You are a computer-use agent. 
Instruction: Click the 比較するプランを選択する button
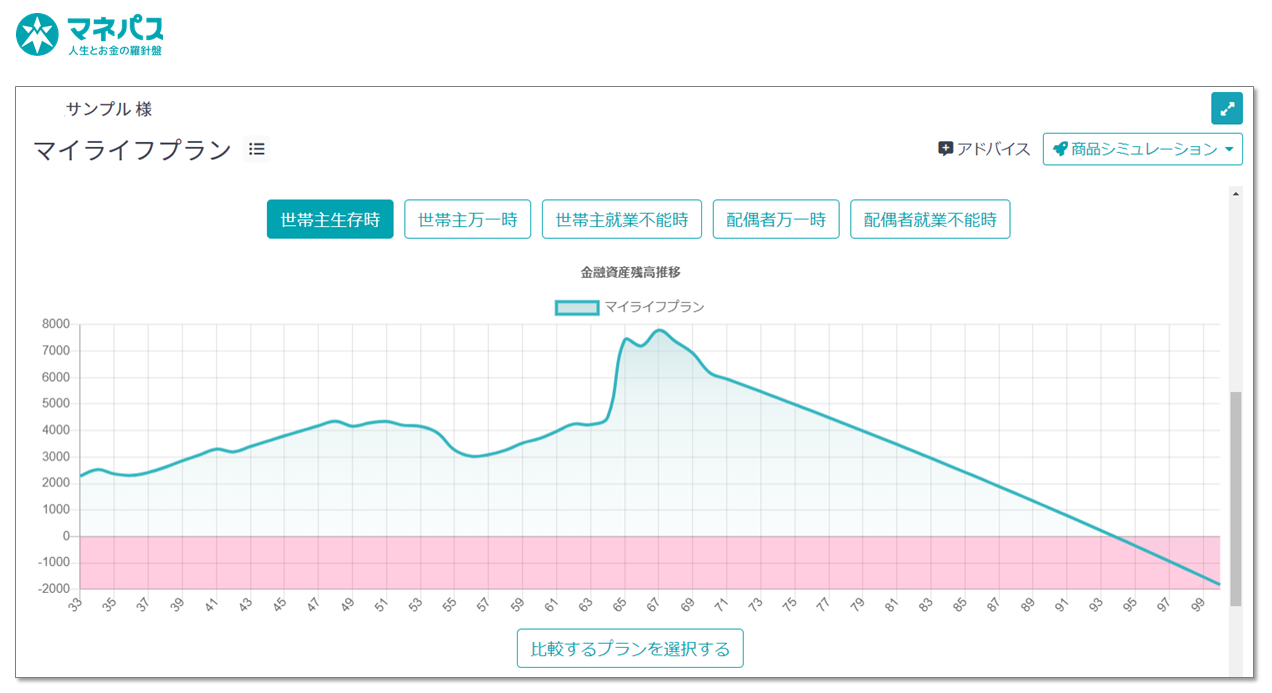tap(630, 648)
